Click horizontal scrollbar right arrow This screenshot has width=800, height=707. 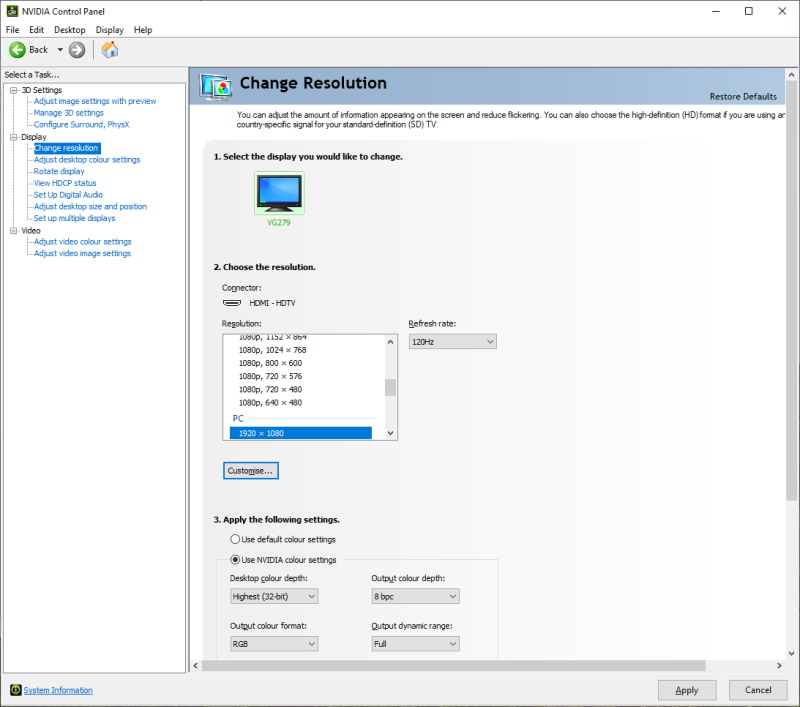(779, 665)
